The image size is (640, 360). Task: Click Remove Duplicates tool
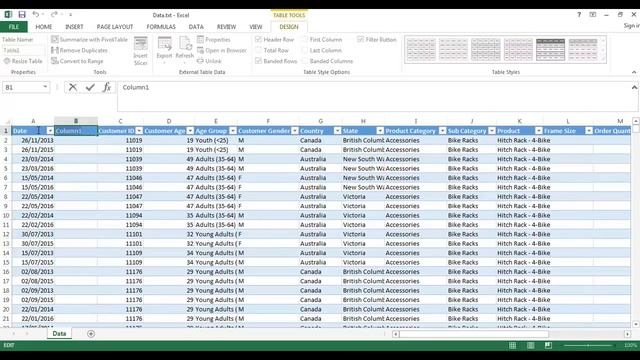coord(79,50)
